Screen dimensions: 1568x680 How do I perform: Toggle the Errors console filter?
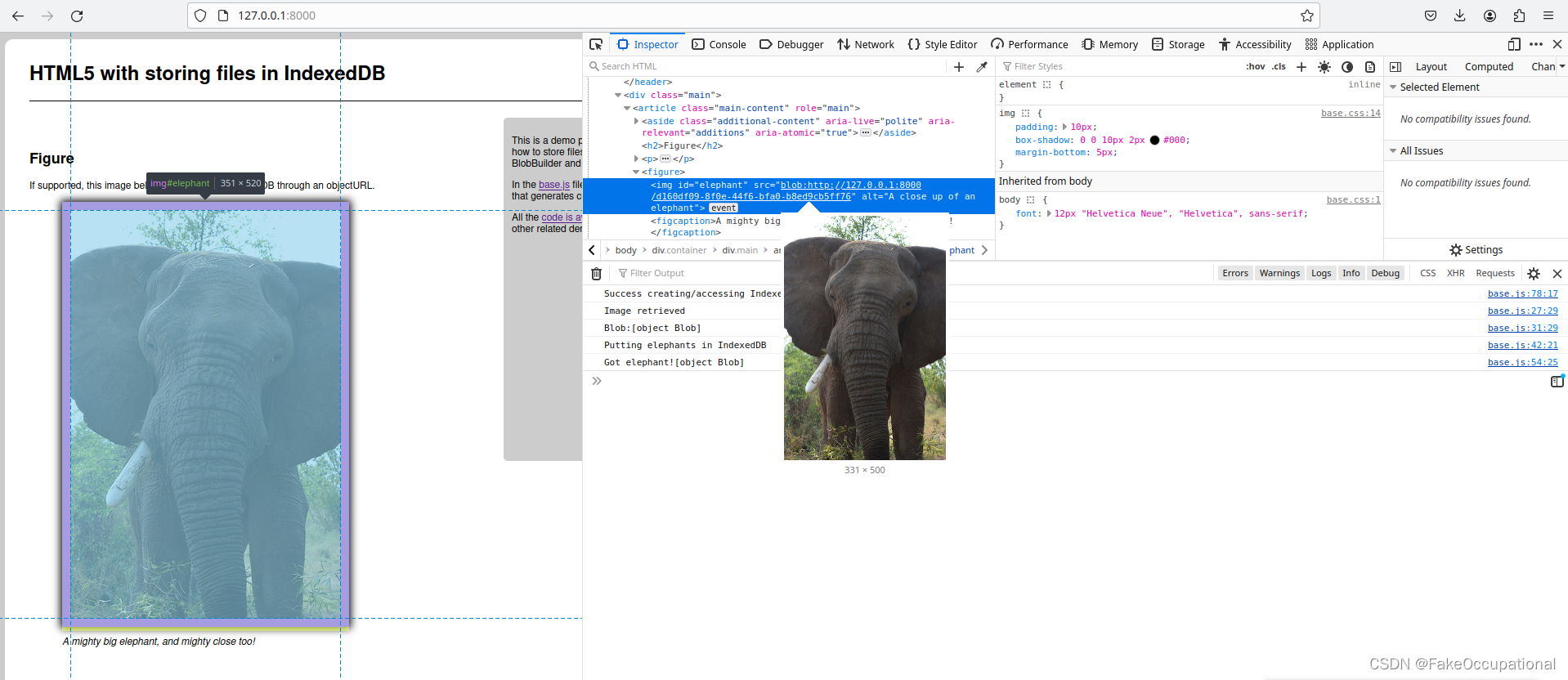point(1235,273)
